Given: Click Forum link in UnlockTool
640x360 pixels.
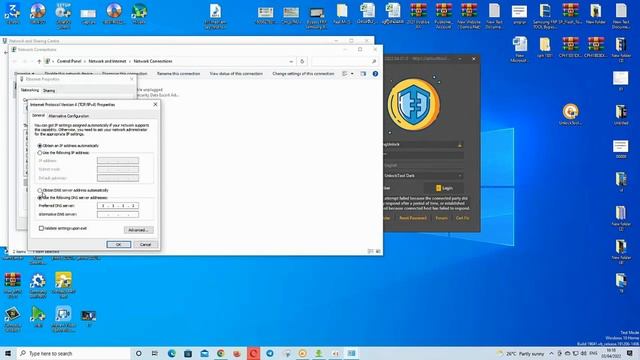Looking at the screenshot, I should pos(441,218).
